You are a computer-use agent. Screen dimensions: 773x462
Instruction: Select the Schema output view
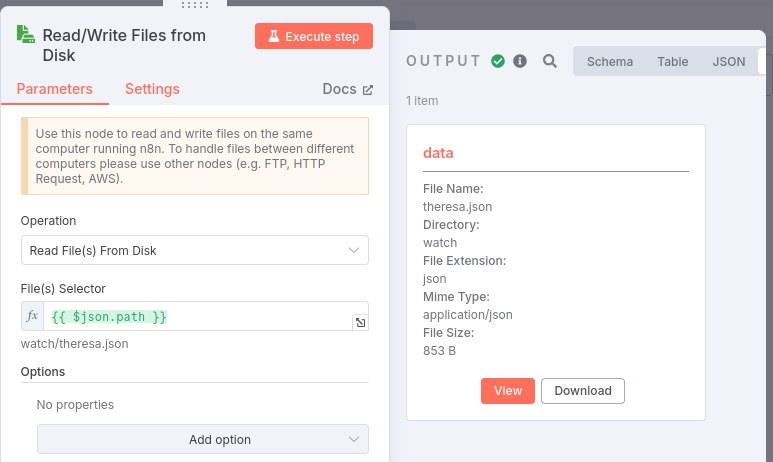pyautogui.click(x=610, y=62)
